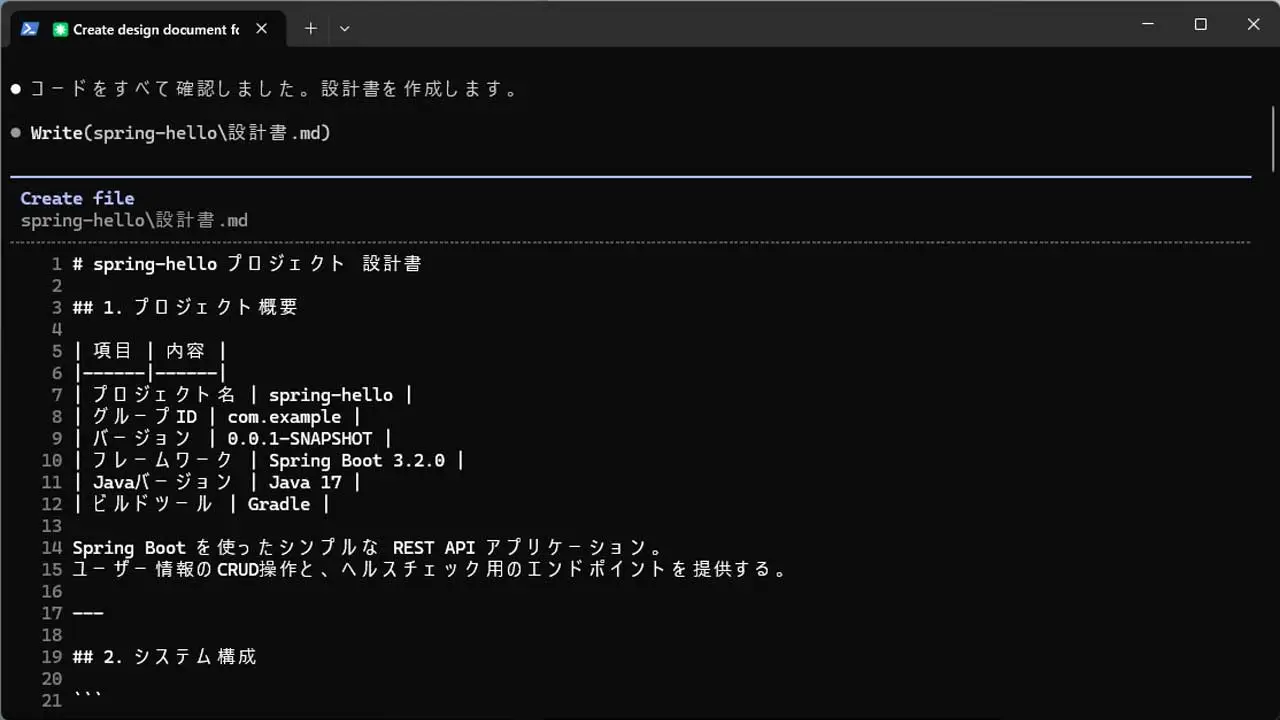Open a new terminal tab with plus
This screenshot has height=720, width=1280.
tap(310, 29)
